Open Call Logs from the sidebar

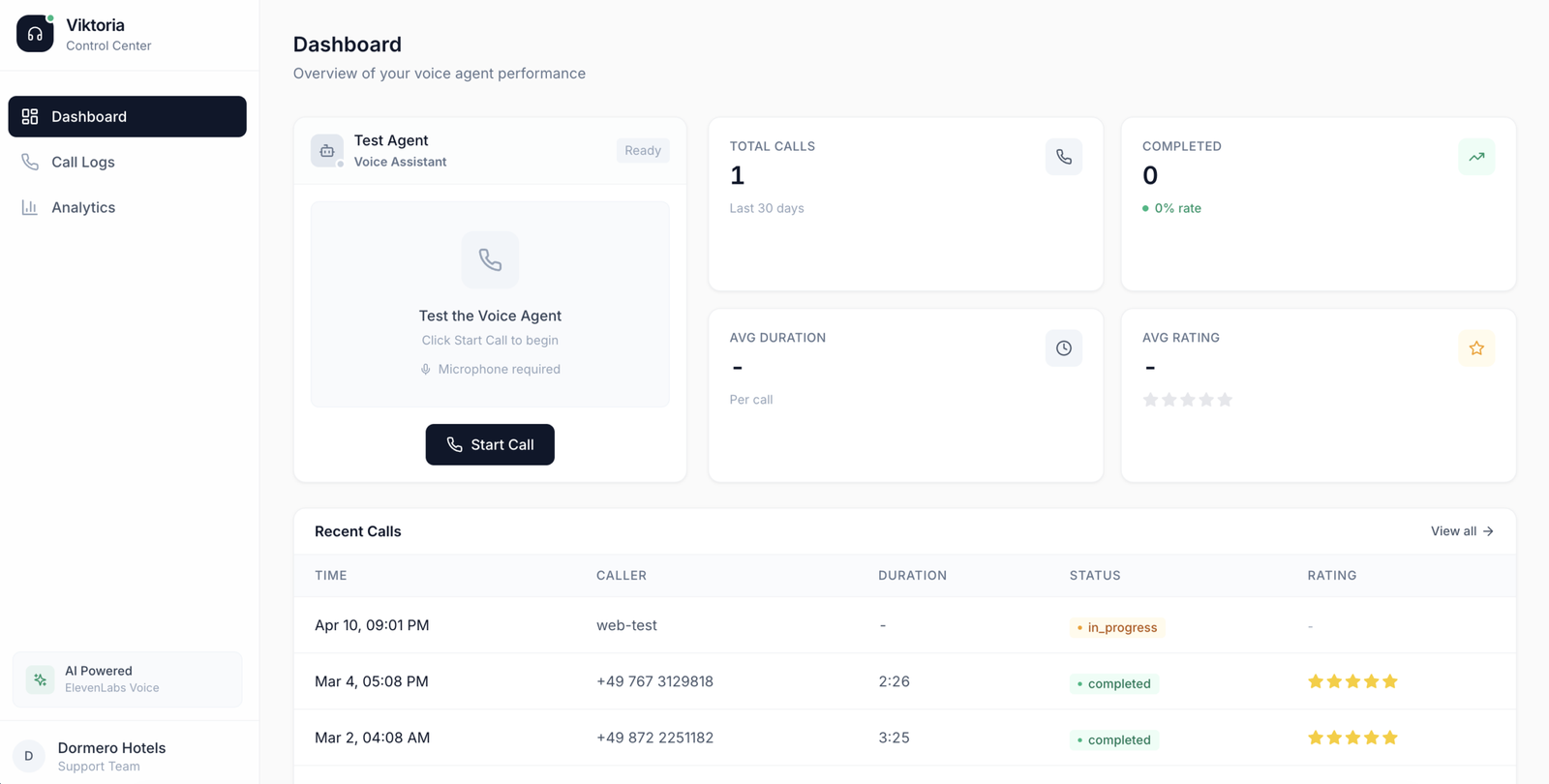pos(83,162)
